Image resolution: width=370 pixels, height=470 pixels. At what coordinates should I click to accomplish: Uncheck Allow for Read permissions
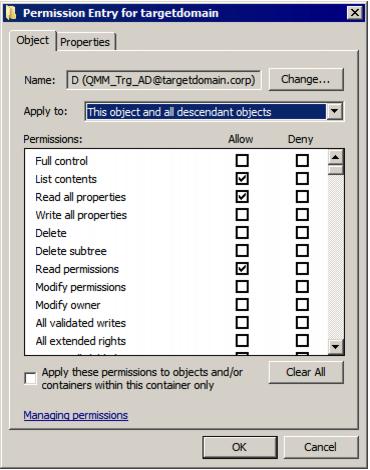click(242, 269)
